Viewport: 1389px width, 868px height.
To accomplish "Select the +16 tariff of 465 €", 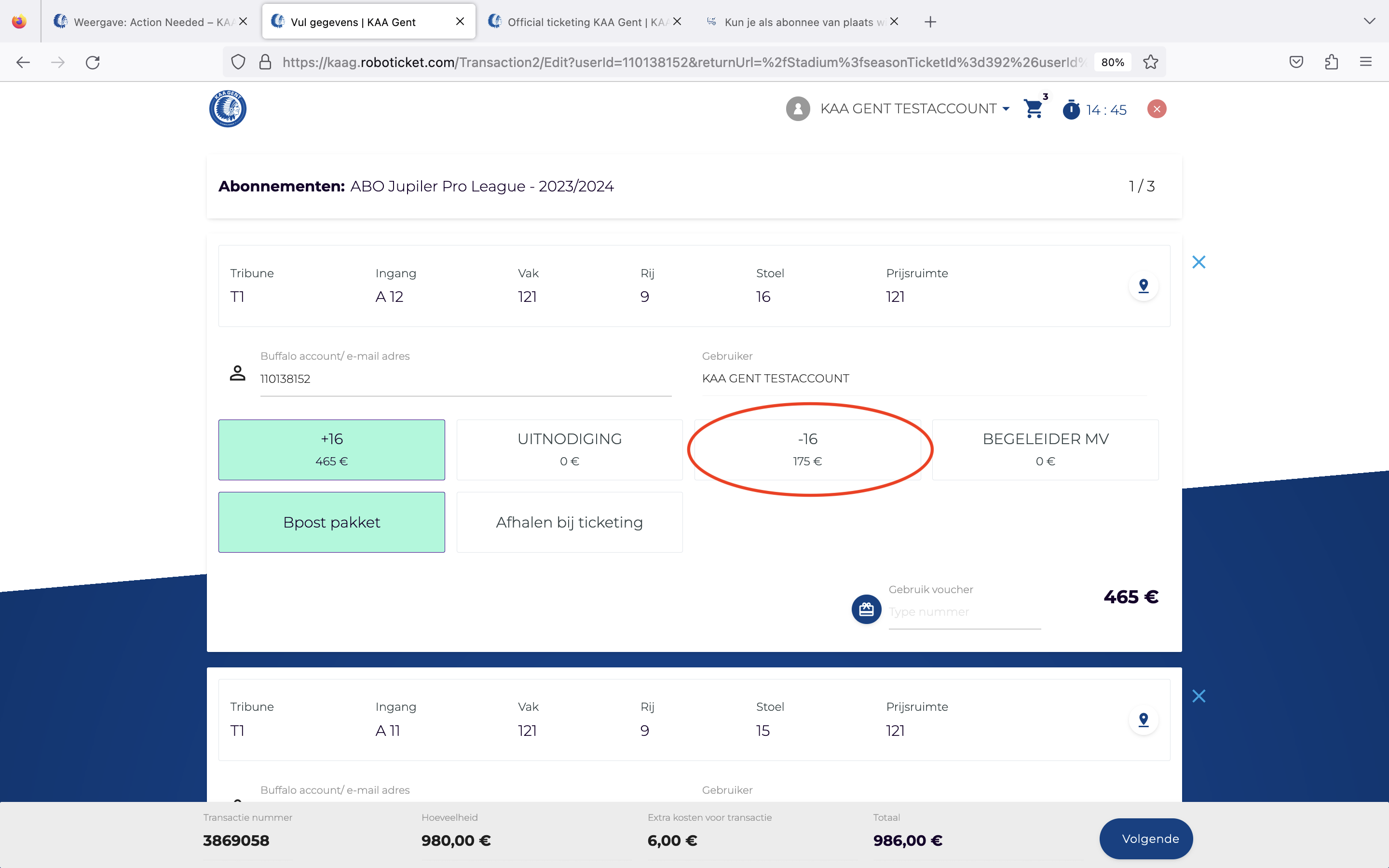I will [332, 449].
